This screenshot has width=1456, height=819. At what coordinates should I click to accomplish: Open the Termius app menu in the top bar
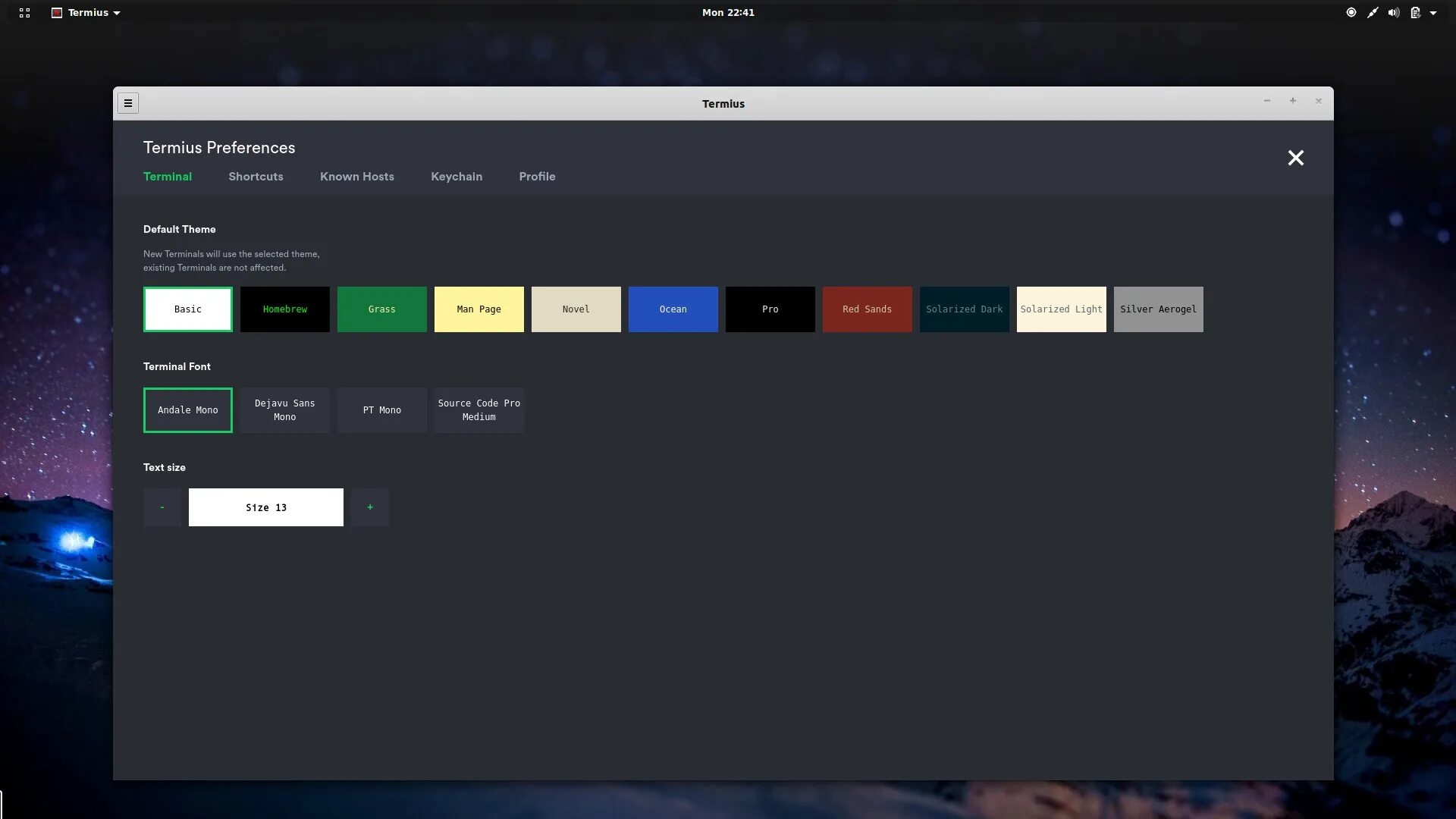coord(86,13)
